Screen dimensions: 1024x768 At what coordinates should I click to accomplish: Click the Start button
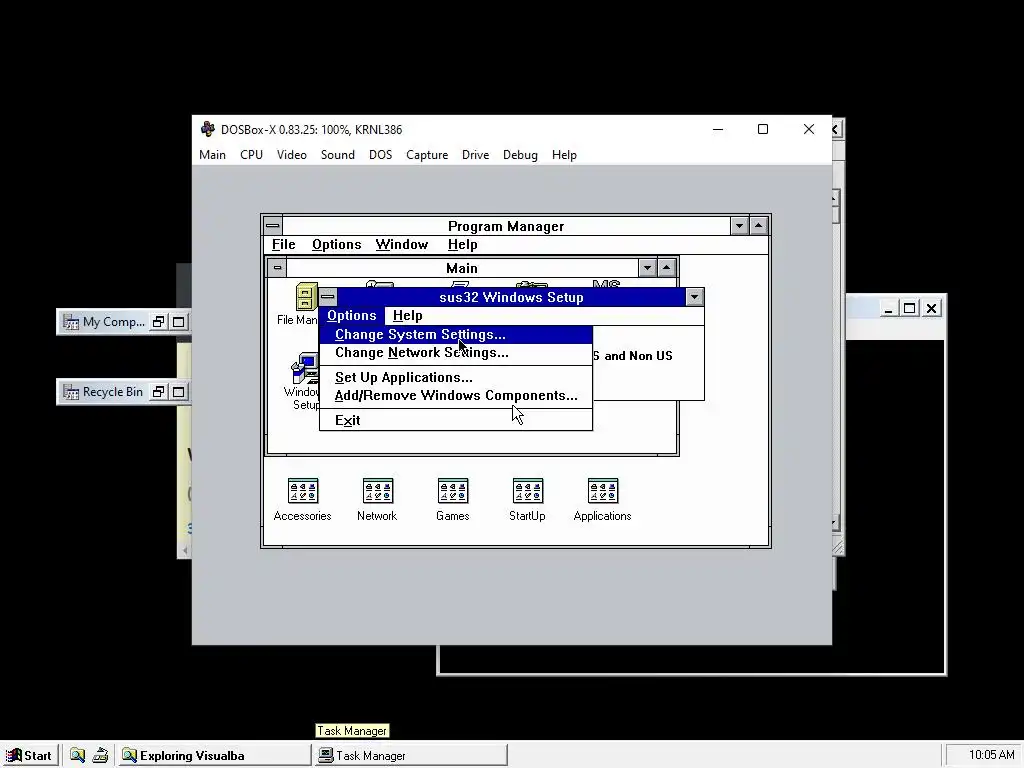click(x=29, y=756)
